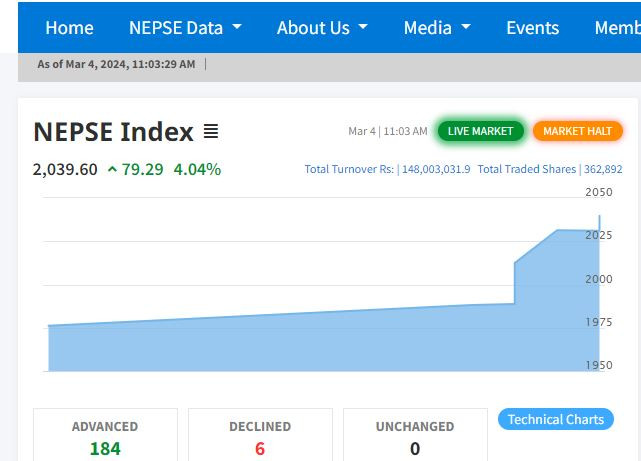This screenshot has width=641, height=461.
Task: Click the Total Turnover Rs value 148,003,031.9
Action: [436, 169]
